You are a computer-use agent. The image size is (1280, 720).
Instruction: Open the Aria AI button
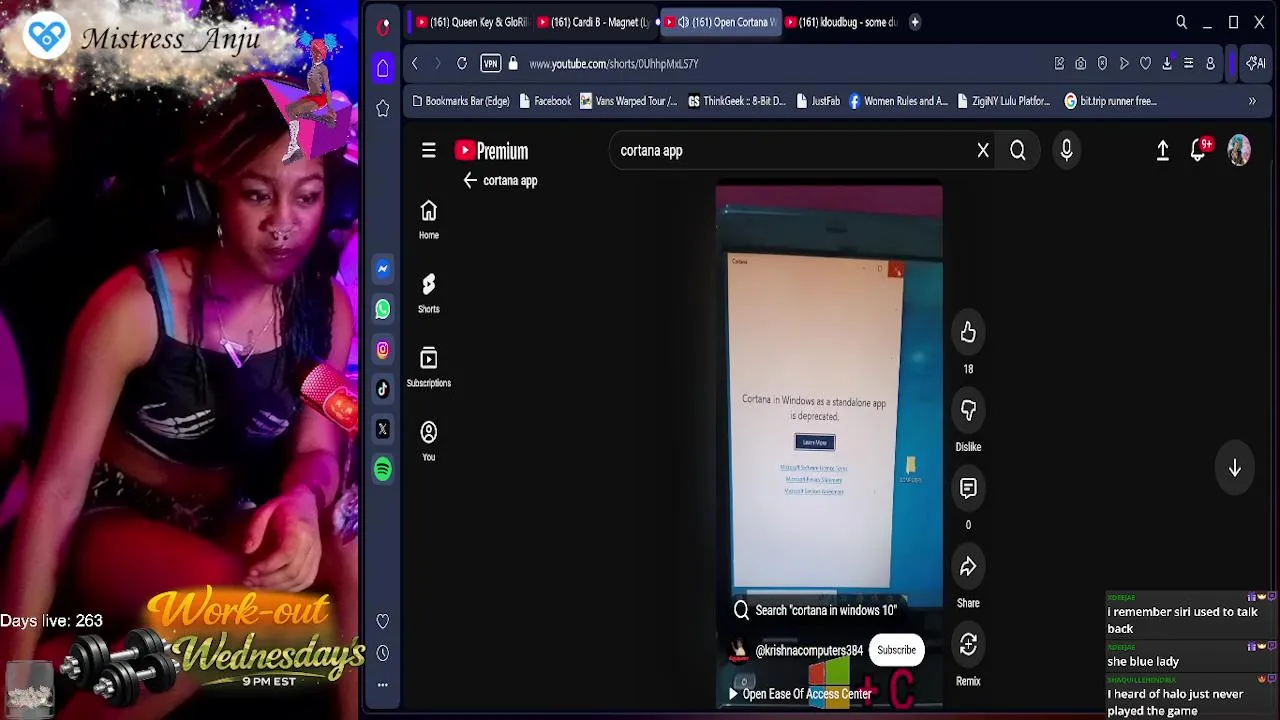(1256, 64)
